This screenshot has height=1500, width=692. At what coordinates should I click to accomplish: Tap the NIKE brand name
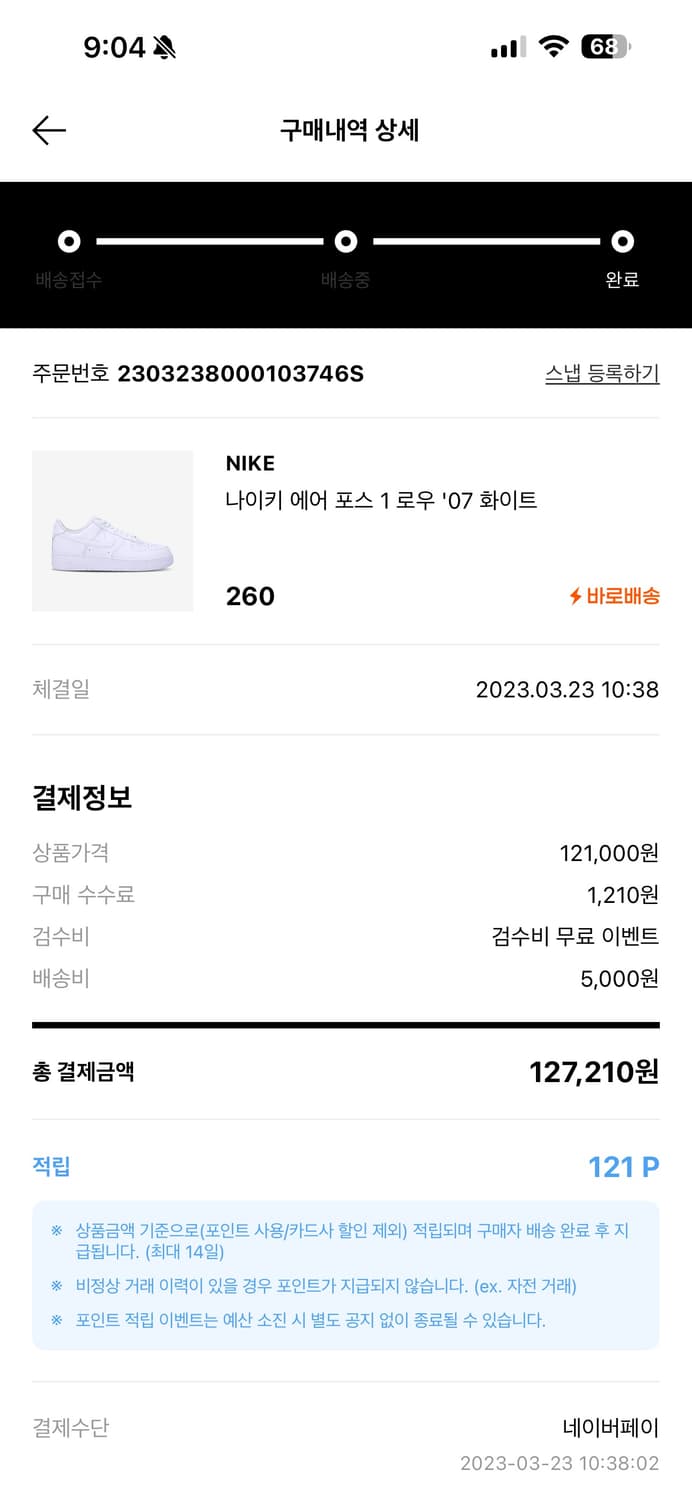point(250,463)
